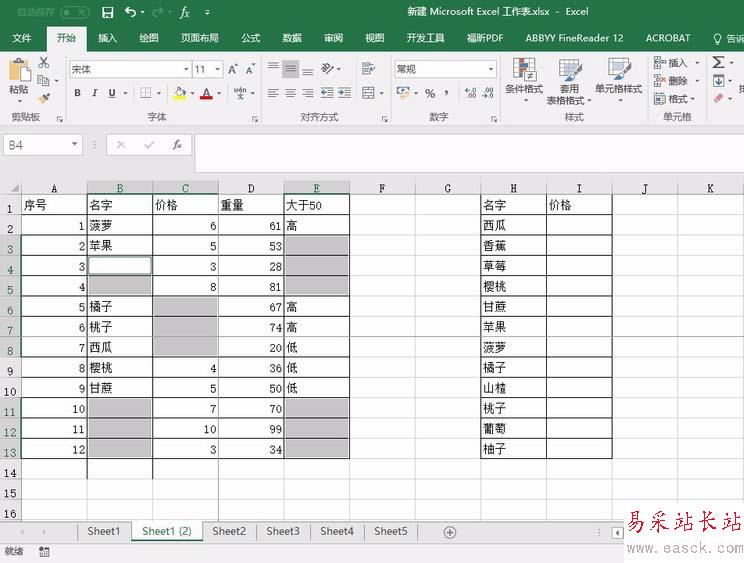Image resolution: width=744 pixels, height=563 pixels.
Task: Center text horizontally
Action: [x=290, y=93]
